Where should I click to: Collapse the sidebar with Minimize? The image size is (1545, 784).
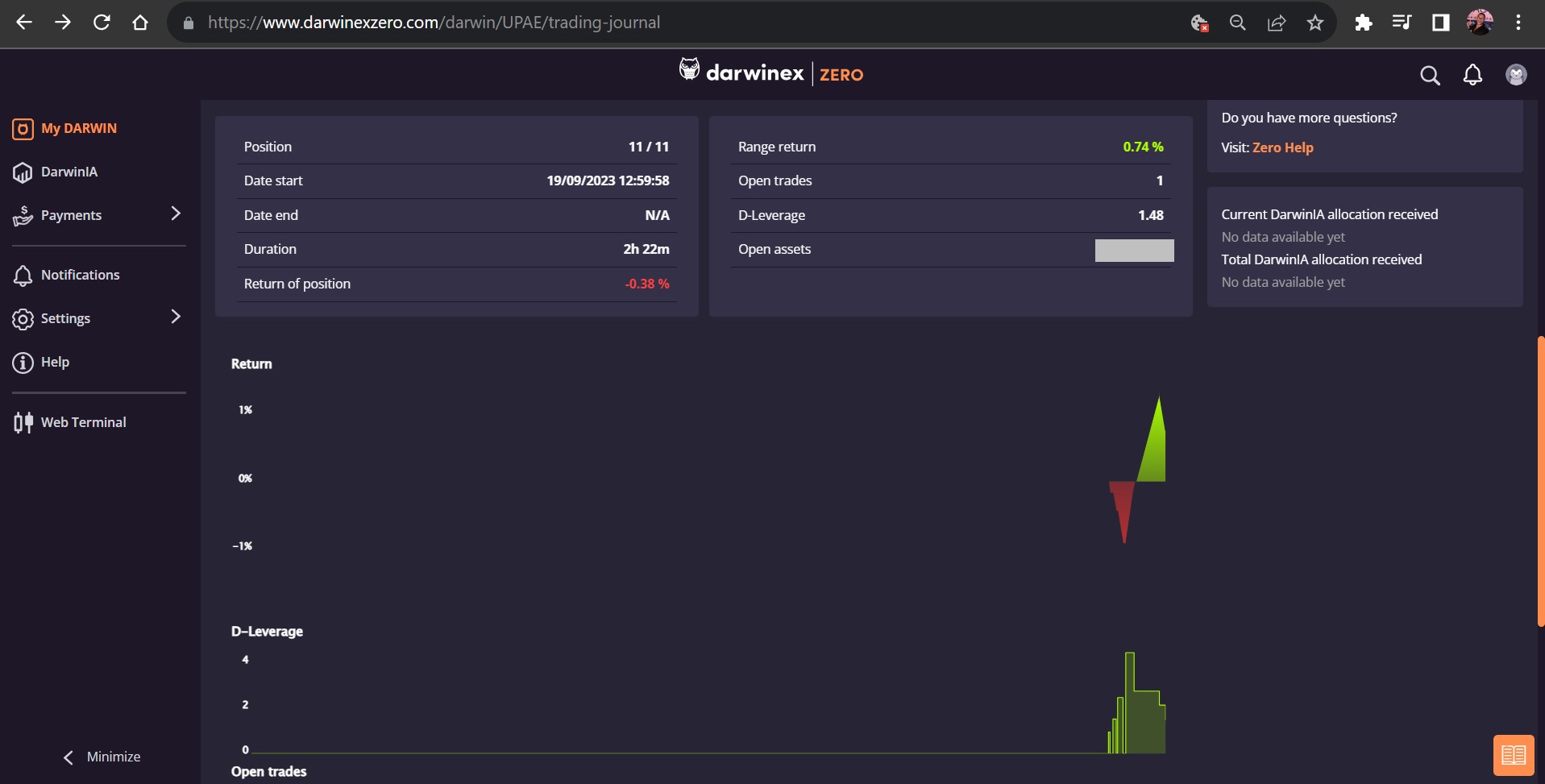[x=102, y=757]
